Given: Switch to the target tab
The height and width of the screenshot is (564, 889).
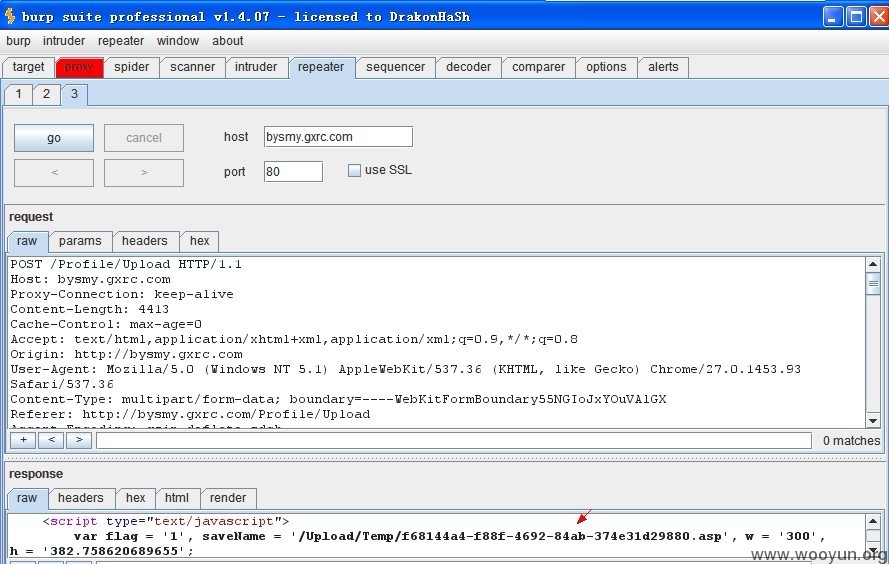Looking at the screenshot, I should (28, 67).
